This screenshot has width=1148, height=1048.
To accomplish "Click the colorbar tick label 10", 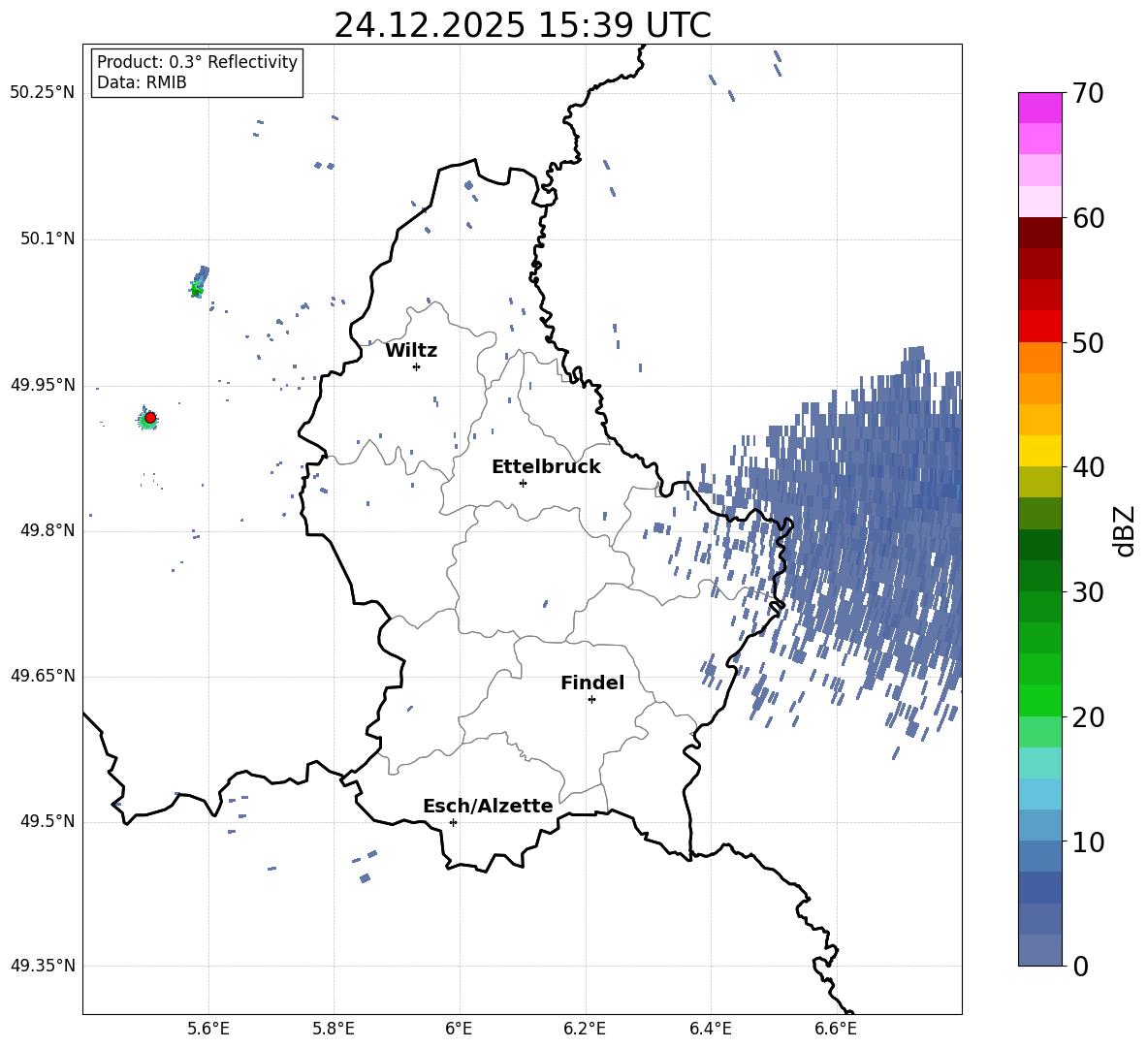I will (x=1089, y=842).
